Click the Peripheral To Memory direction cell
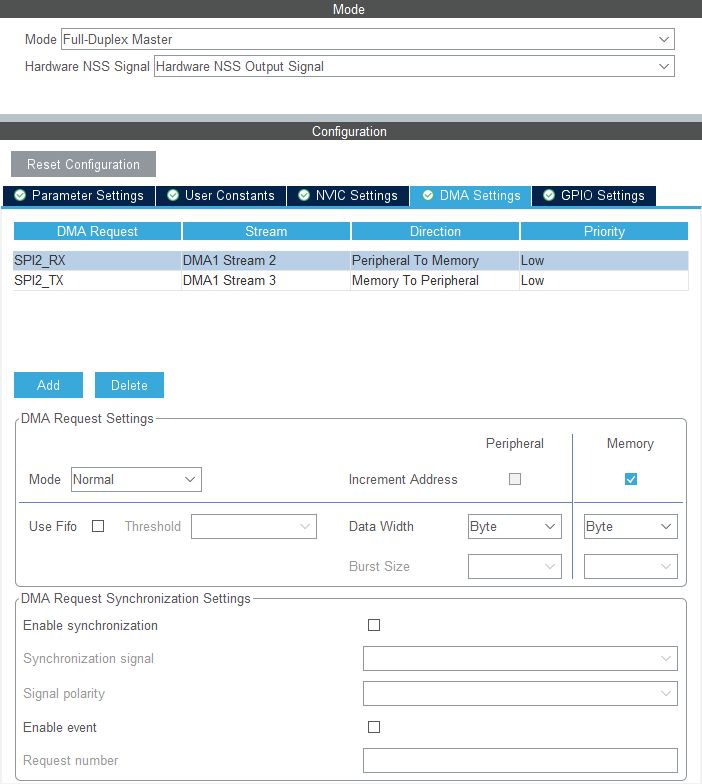 pos(434,260)
